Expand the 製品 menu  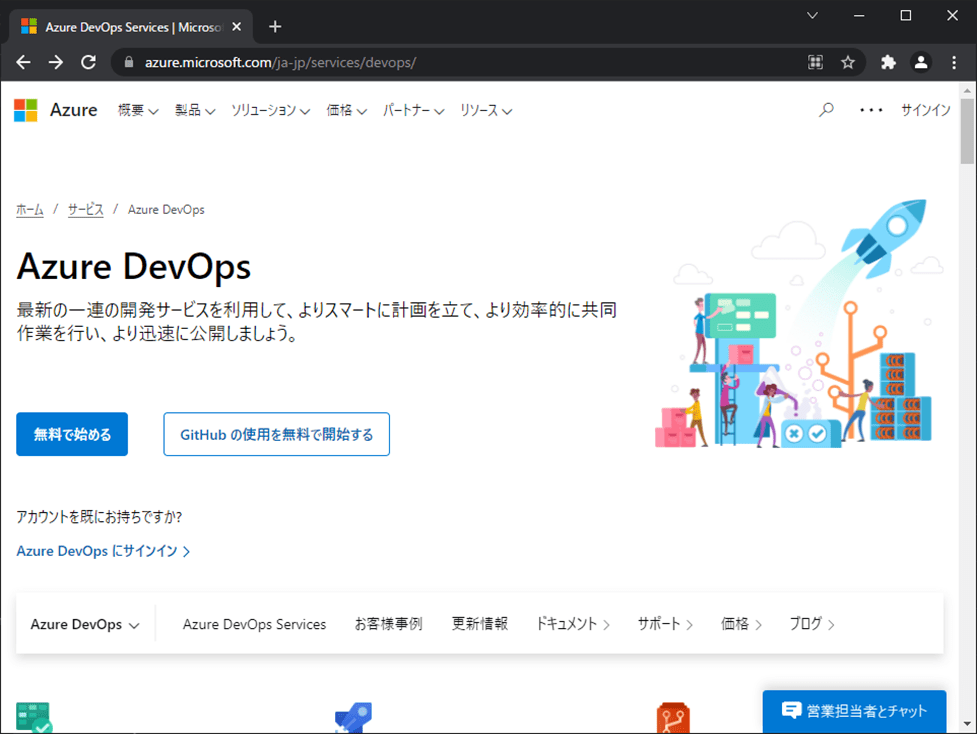point(195,110)
